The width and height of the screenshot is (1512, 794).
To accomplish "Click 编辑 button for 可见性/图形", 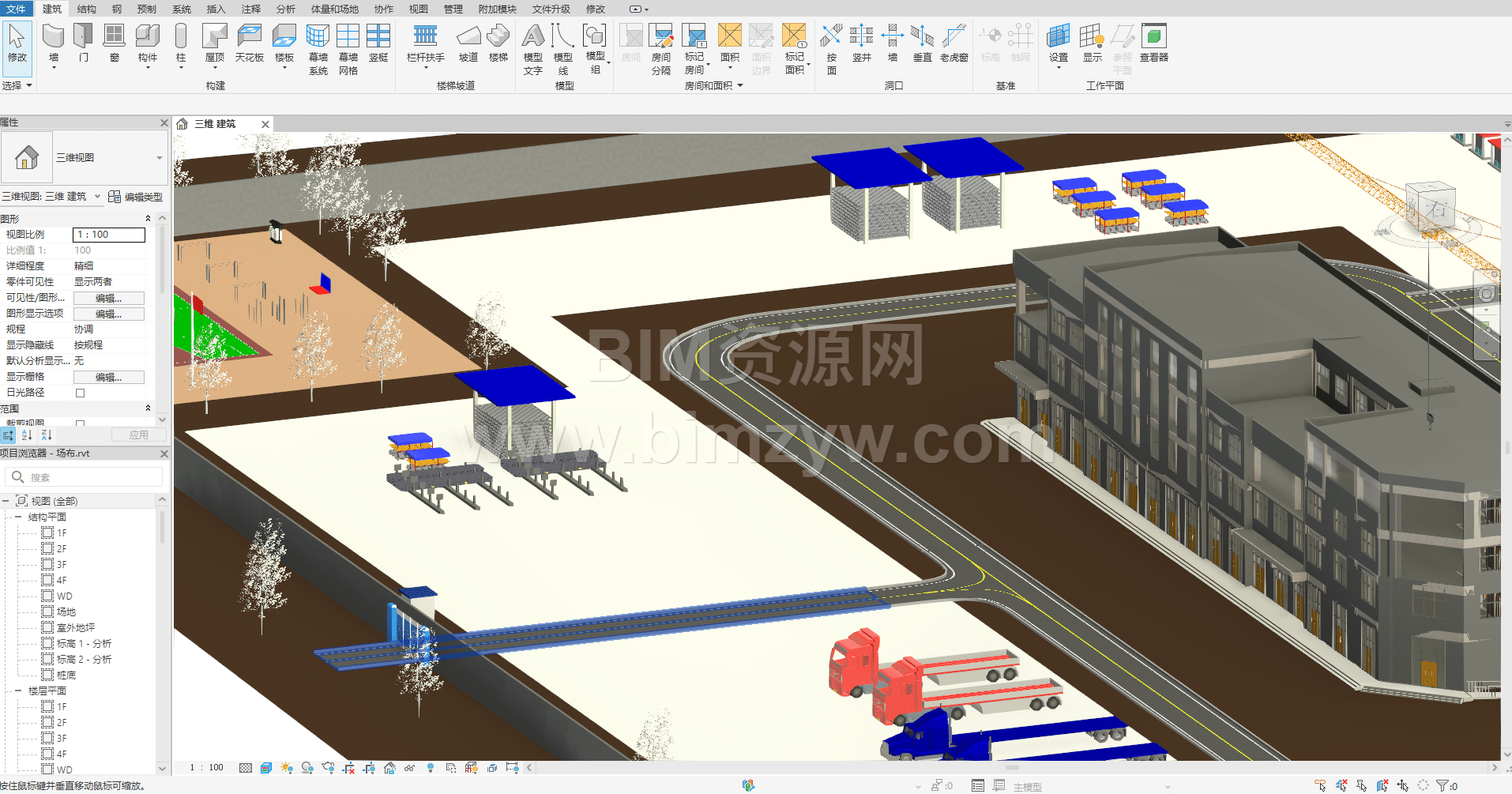I will [x=108, y=298].
